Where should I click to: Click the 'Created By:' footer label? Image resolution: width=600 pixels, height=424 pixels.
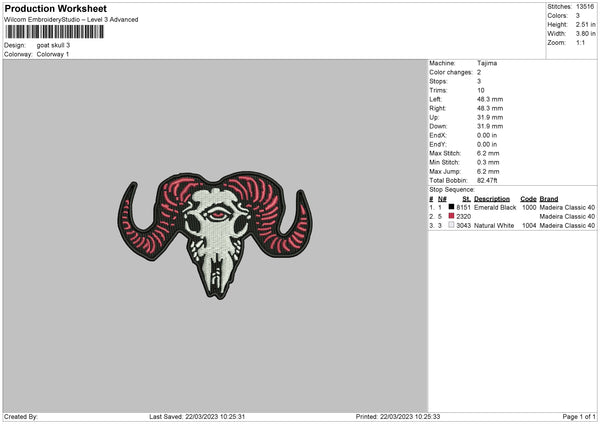(x=21, y=417)
